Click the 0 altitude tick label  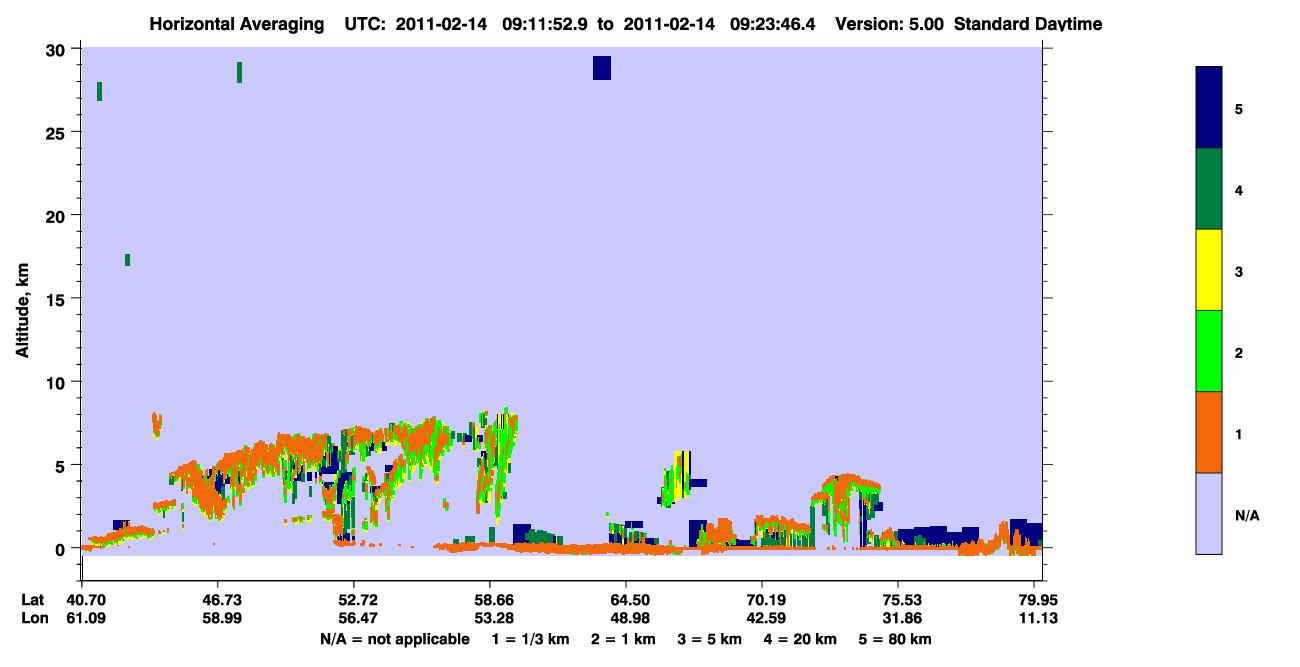coord(62,548)
